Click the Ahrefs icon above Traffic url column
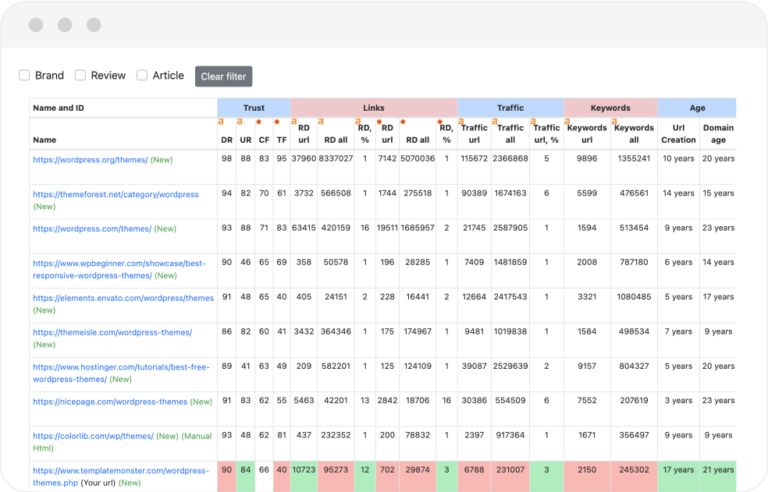The image size is (768, 492). (x=462, y=122)
